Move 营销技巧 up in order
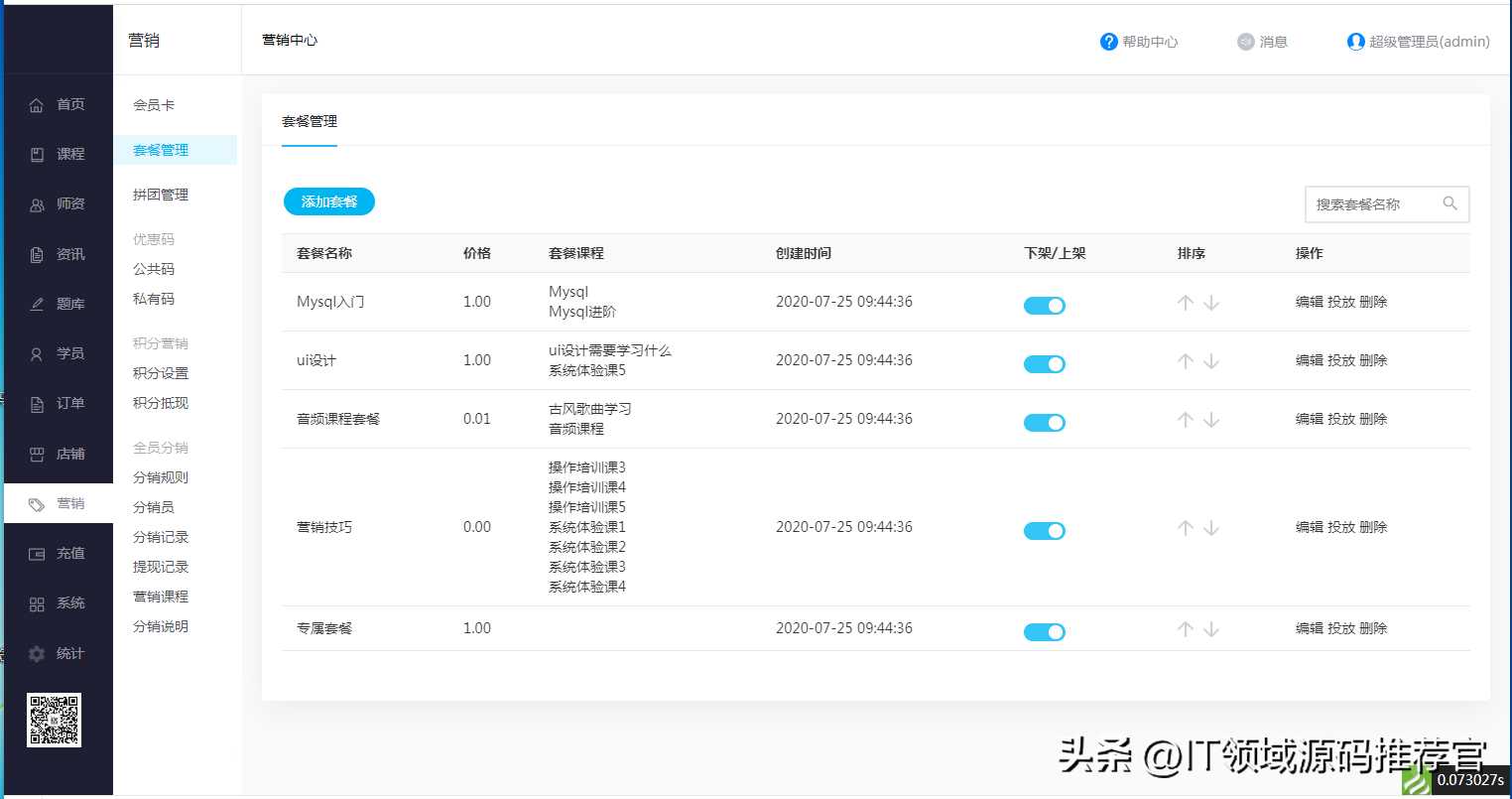Viewport: 1512px width, 799px height. point(1186,528)
